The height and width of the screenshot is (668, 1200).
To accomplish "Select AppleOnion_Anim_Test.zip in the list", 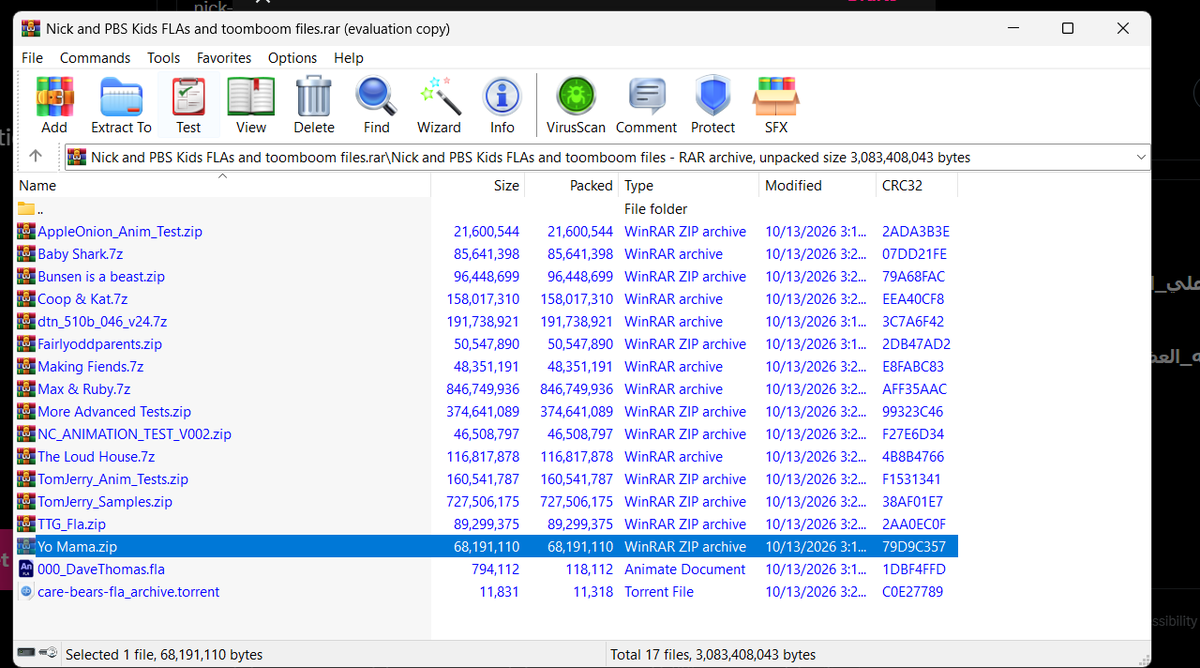I will 487,231.
